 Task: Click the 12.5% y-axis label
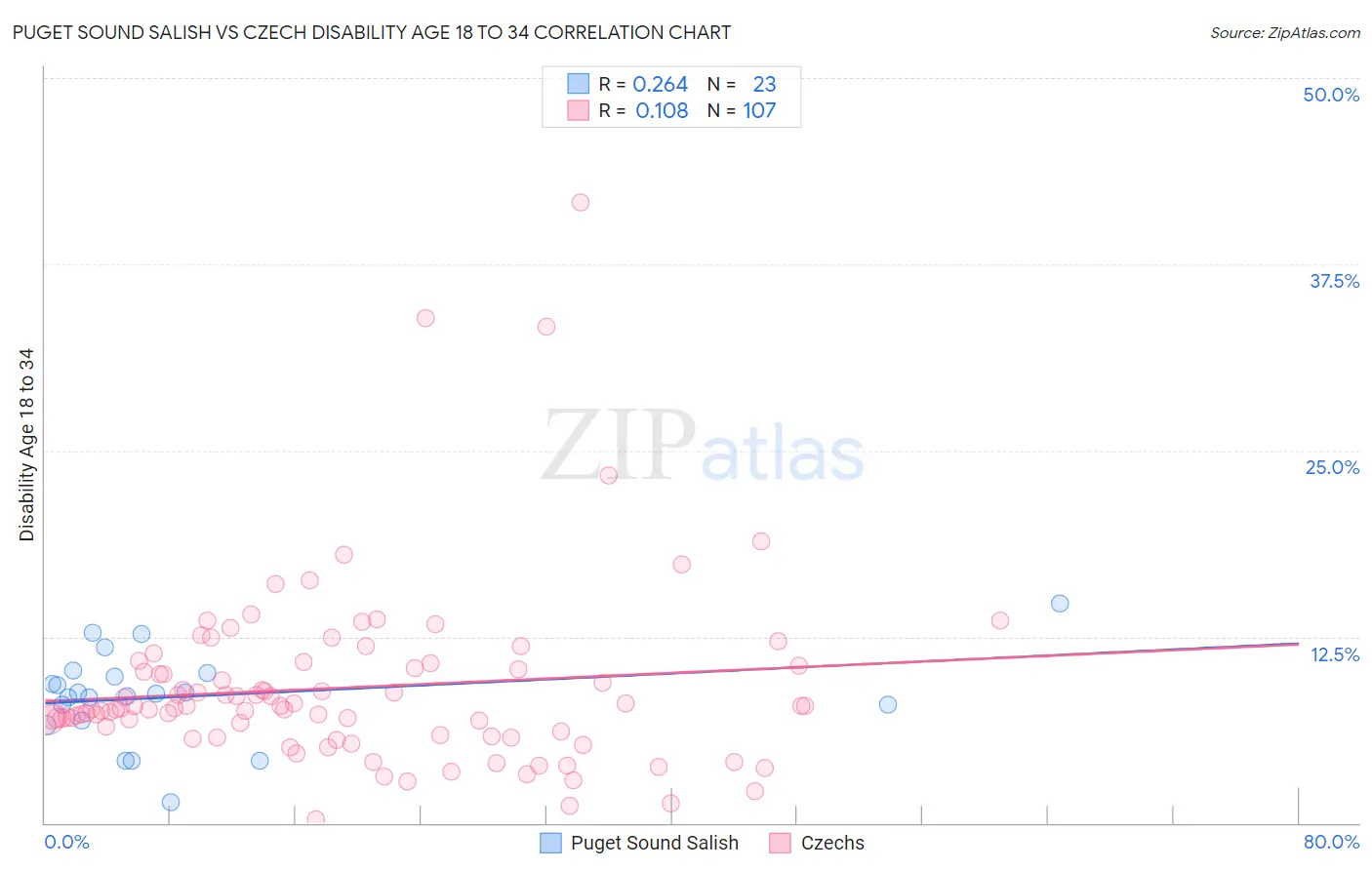click(1334, 654)
